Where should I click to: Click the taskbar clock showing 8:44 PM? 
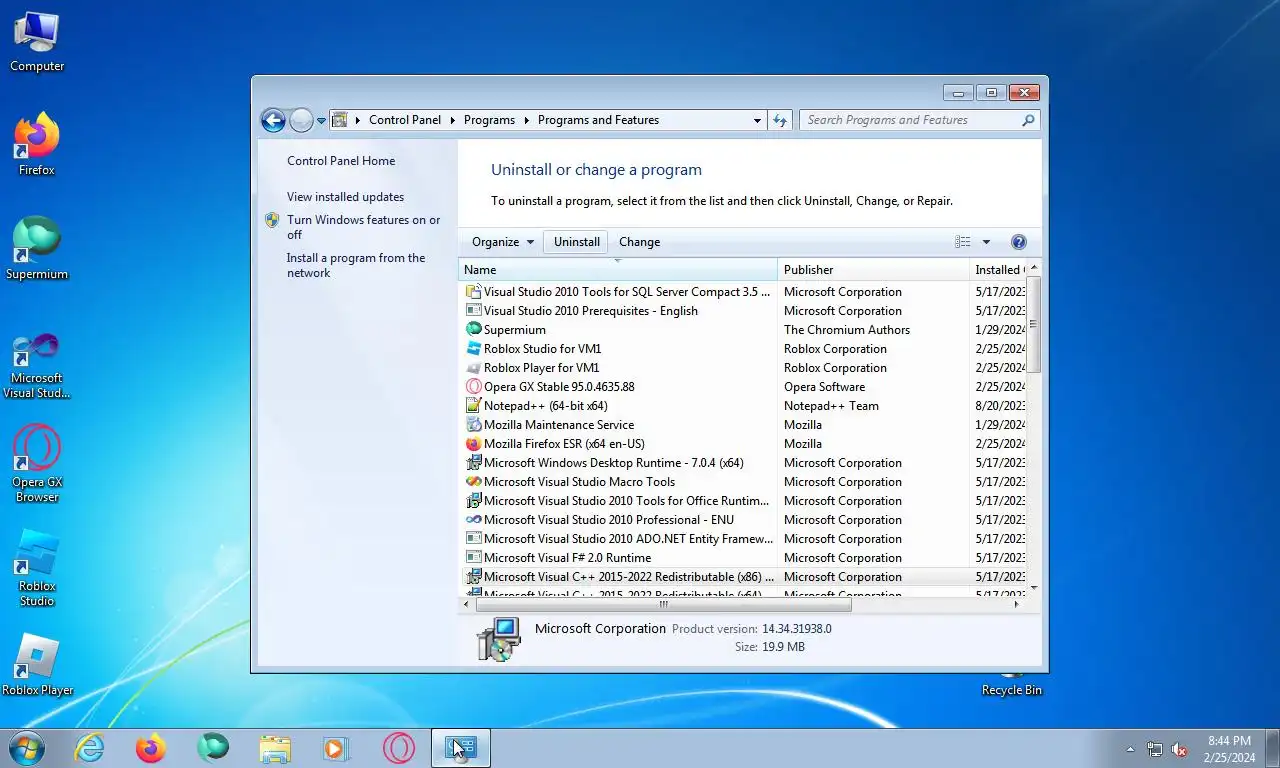1229,749
